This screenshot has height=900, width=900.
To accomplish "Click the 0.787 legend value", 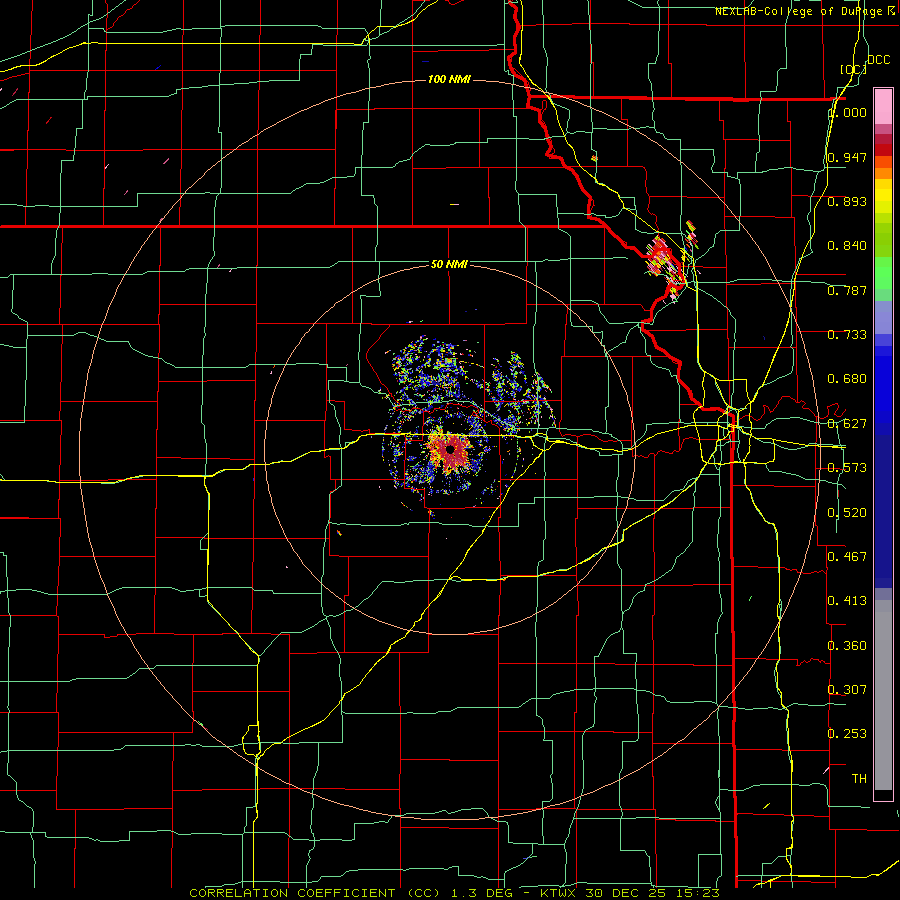I will tap(847, 290).
